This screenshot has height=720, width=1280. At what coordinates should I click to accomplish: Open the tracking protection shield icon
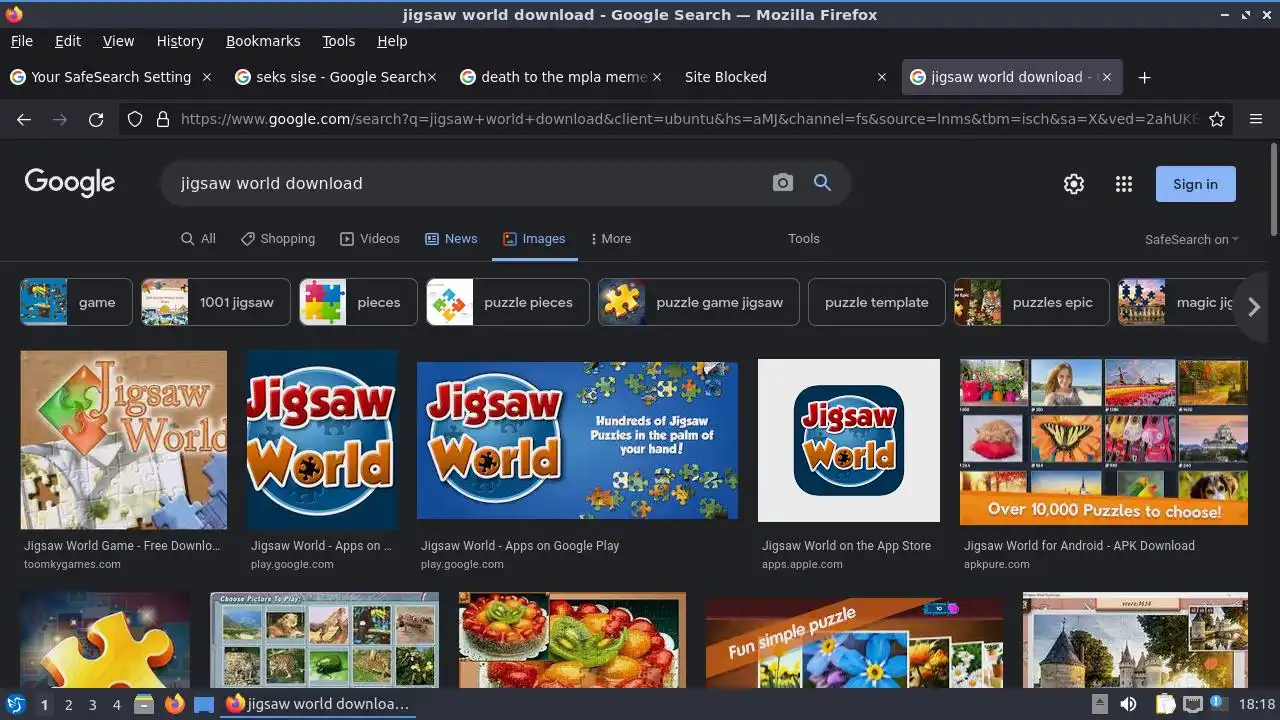point(135,120)
